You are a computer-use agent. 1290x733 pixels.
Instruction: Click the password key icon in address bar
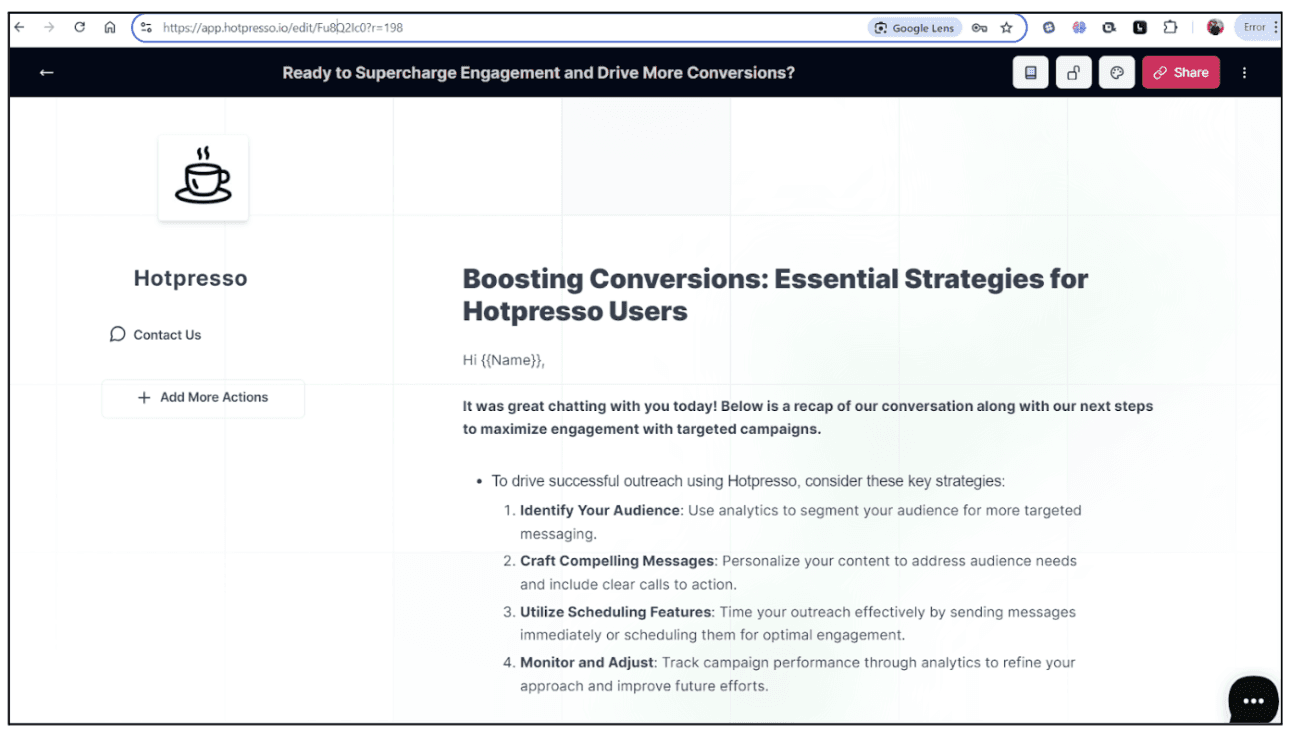pyautogui.click(x=980, y=28)
